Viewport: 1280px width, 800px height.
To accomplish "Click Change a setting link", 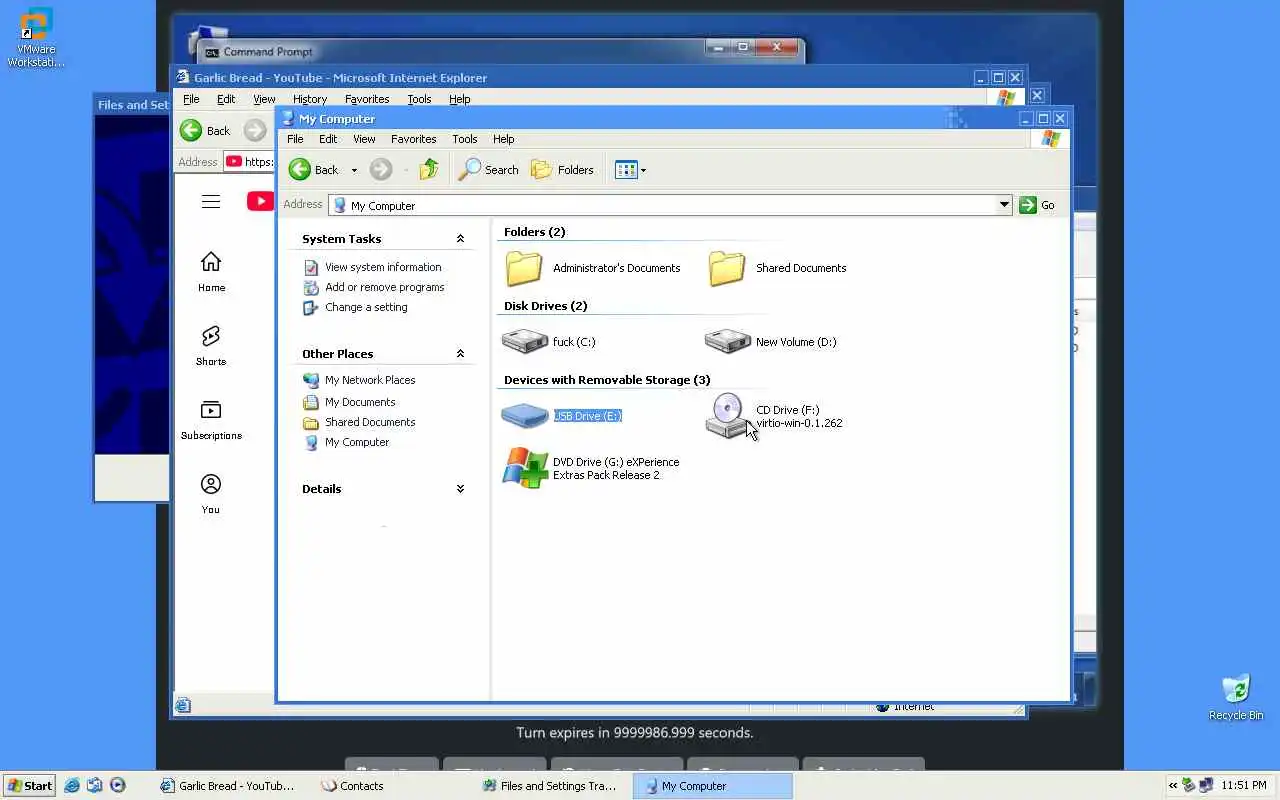I will tap(366, 307).
